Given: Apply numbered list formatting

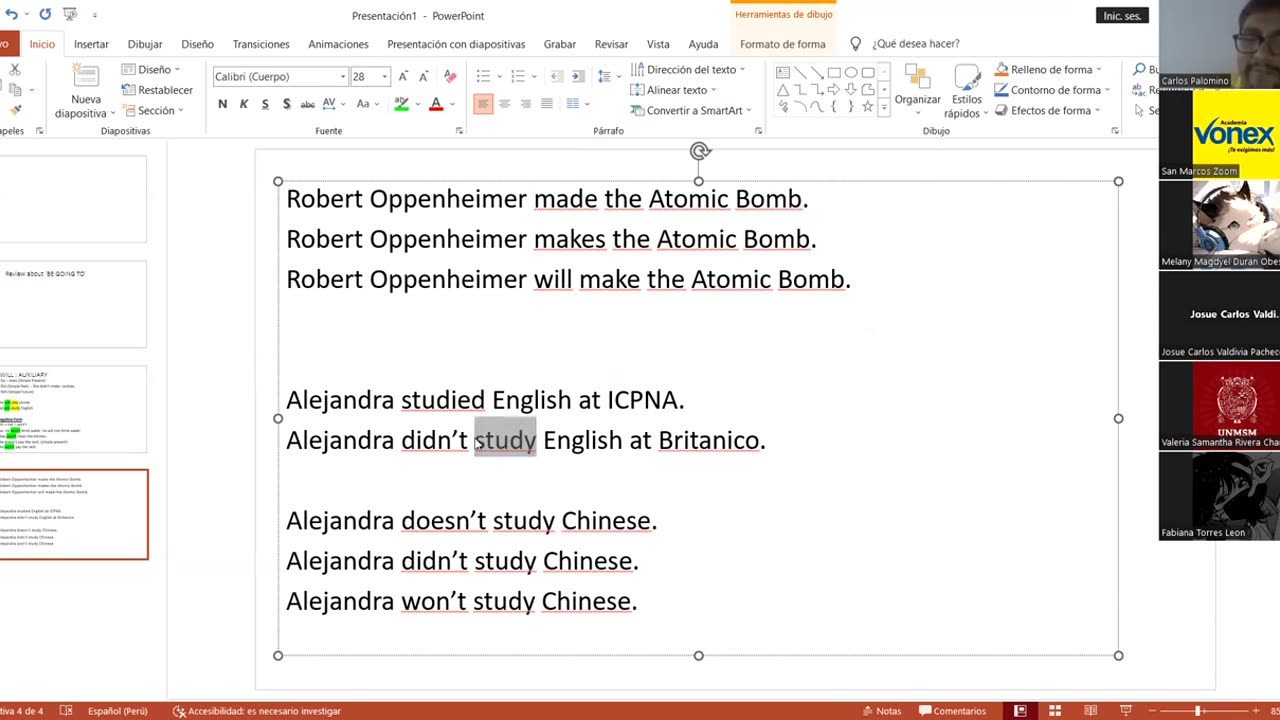Looking at the screenshot, I should click(517, 76).
